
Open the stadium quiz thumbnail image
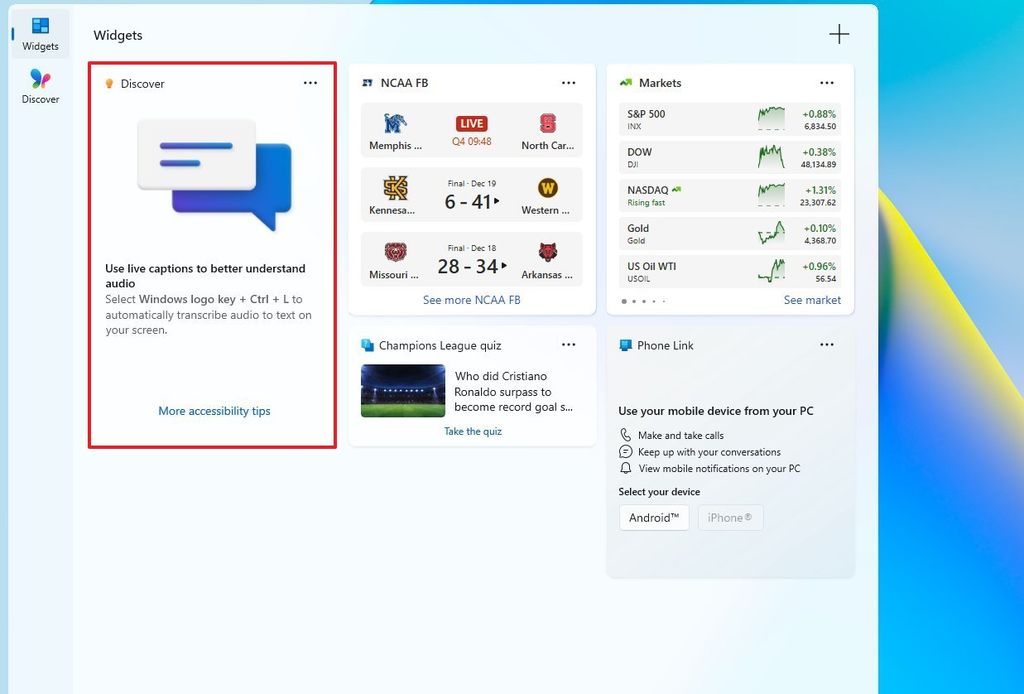[x=403, y=390]
